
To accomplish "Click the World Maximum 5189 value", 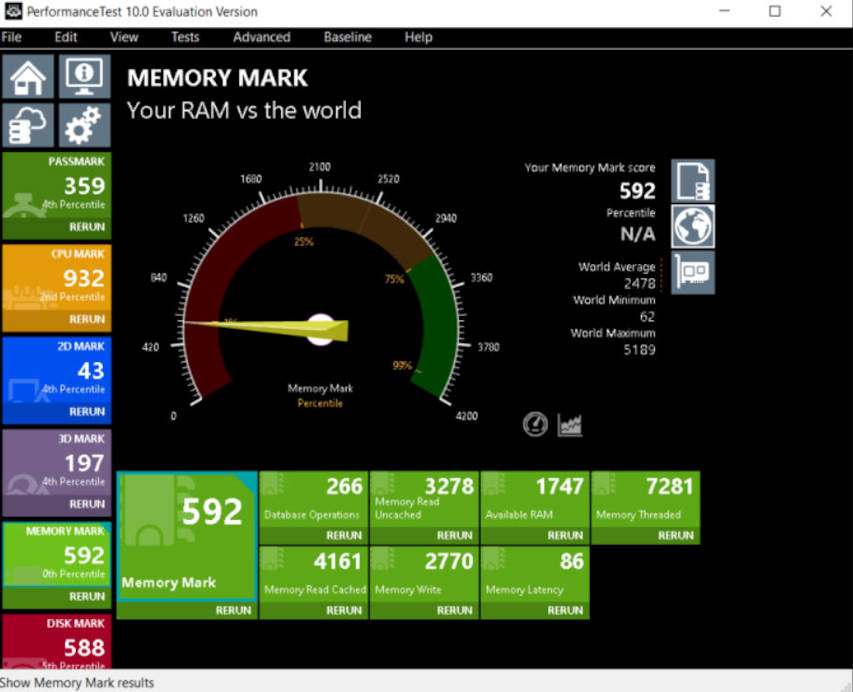I will (640, 350).
